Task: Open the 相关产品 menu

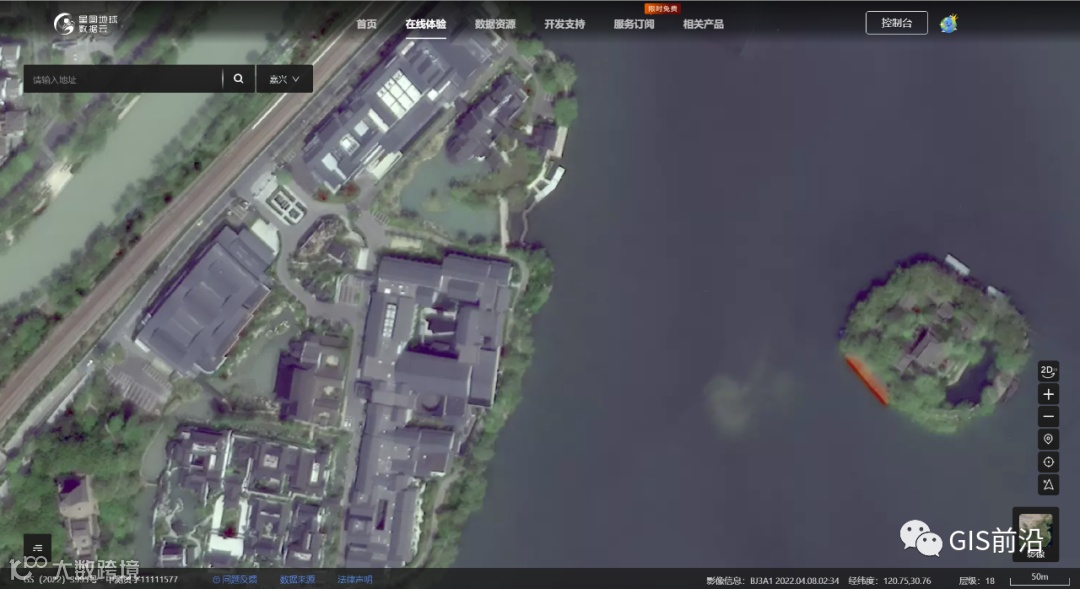Action: coord(703,24)
